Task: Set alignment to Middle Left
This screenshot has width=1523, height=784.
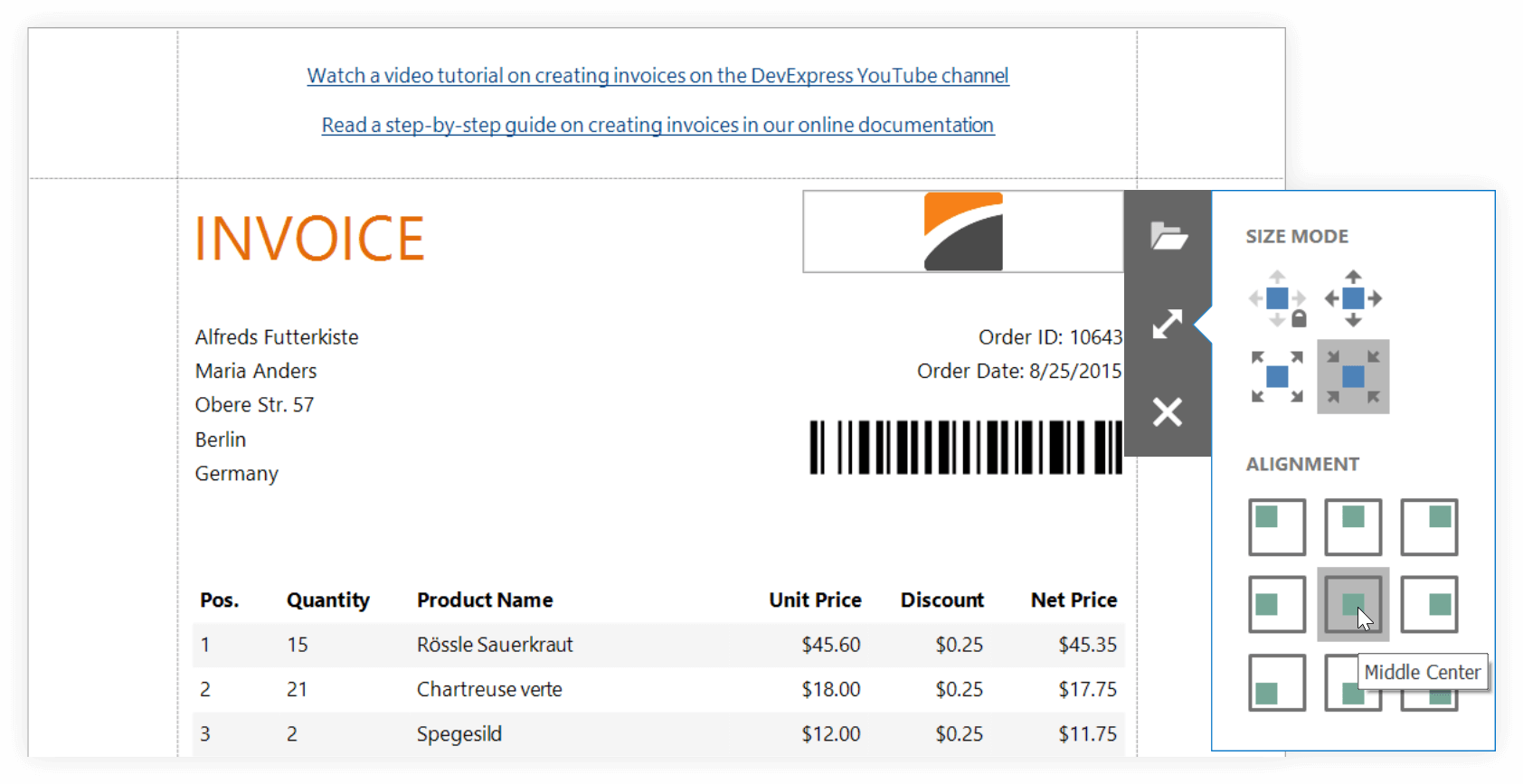Action: (x=1277, y=604)
